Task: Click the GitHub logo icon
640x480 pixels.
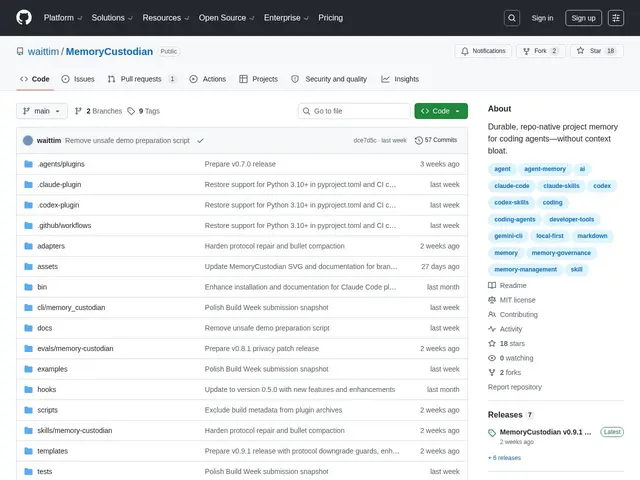Action: [x=24, y=18]
